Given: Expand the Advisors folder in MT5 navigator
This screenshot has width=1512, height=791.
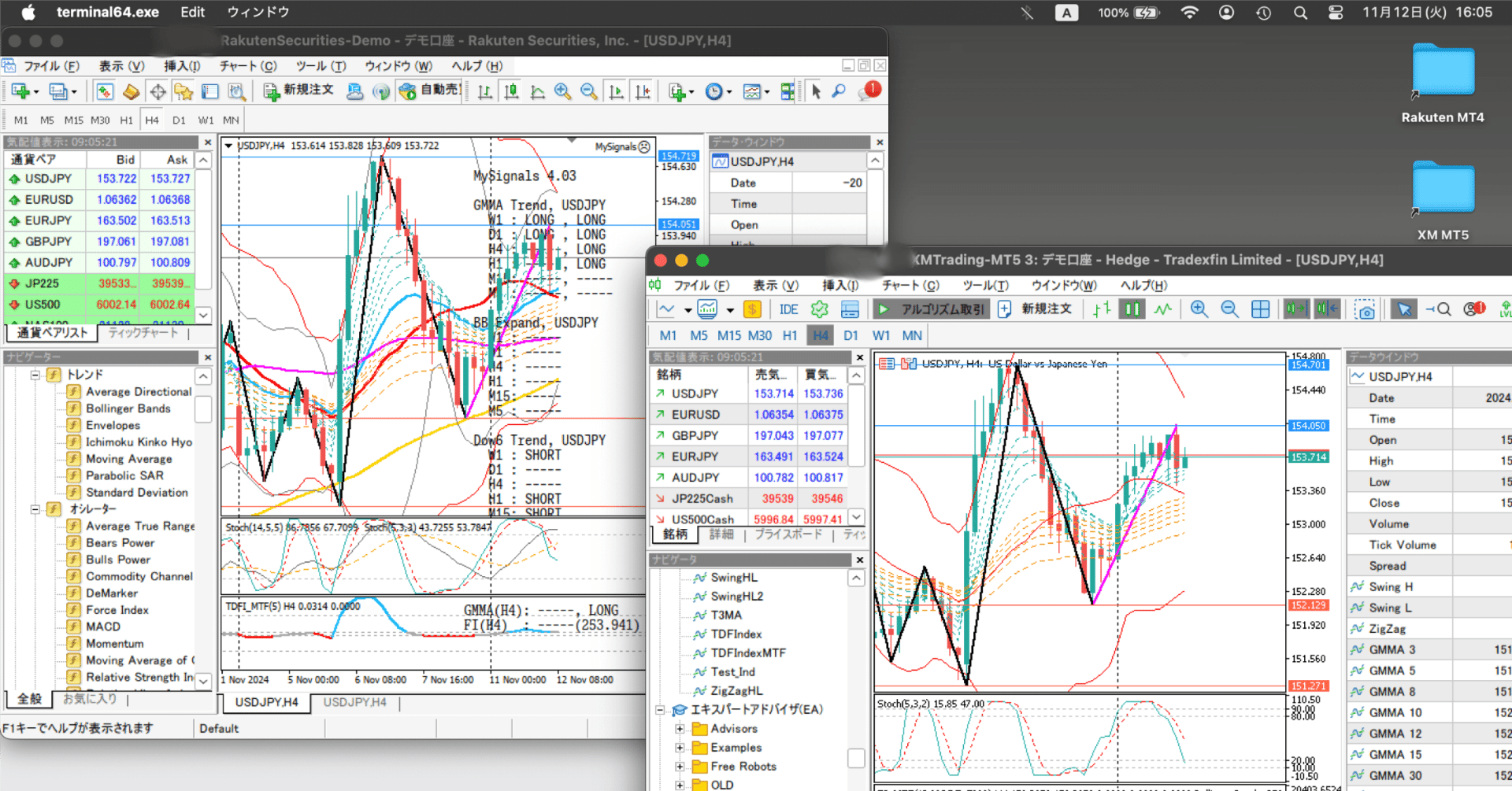Looking at the screenshot, I should (680, 729).
